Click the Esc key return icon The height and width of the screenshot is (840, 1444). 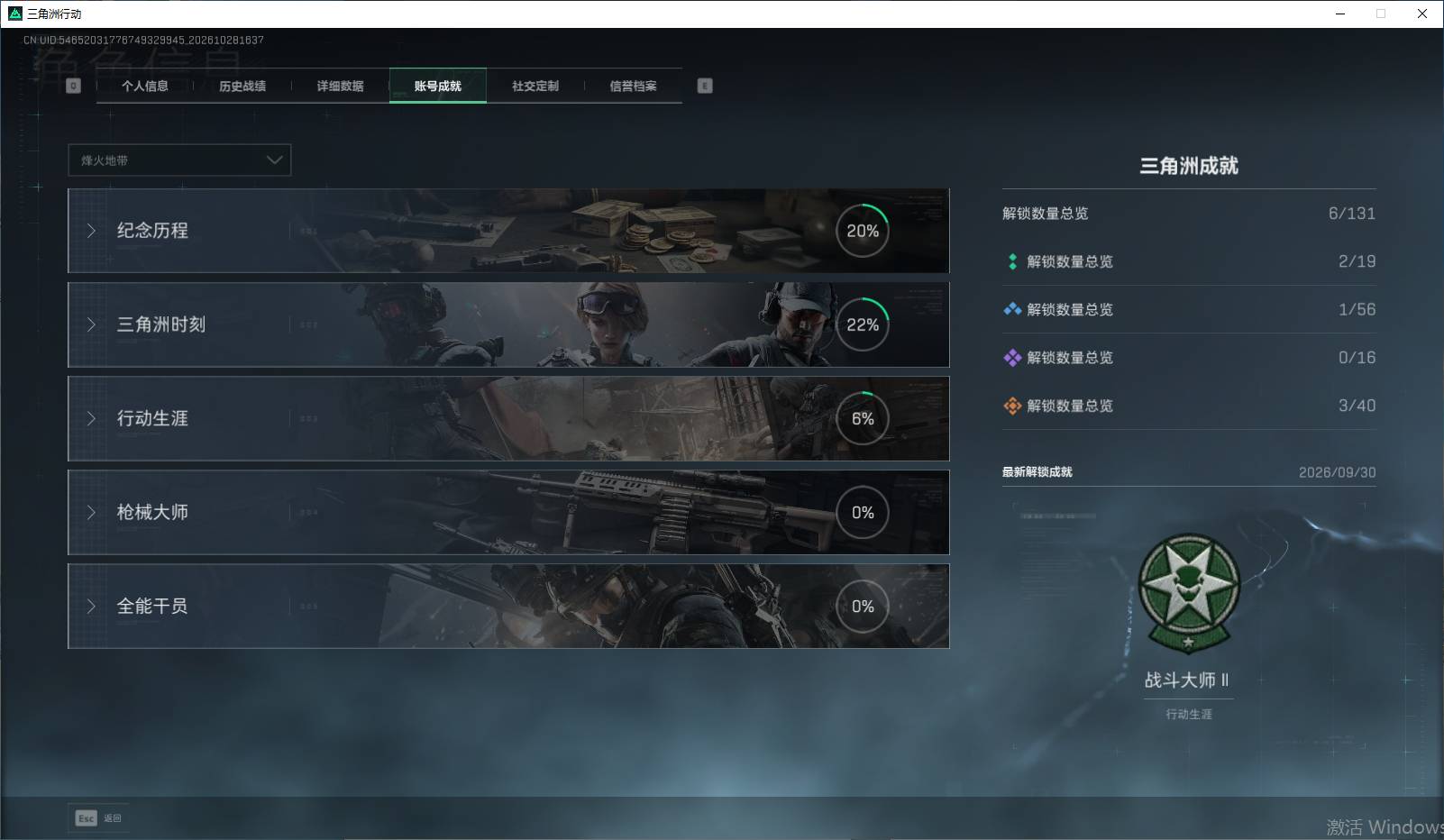86,818
